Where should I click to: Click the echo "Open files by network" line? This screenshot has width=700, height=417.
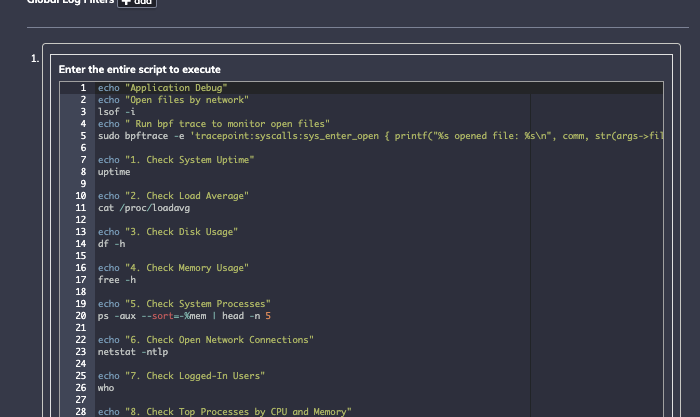(x=172, y=100)
